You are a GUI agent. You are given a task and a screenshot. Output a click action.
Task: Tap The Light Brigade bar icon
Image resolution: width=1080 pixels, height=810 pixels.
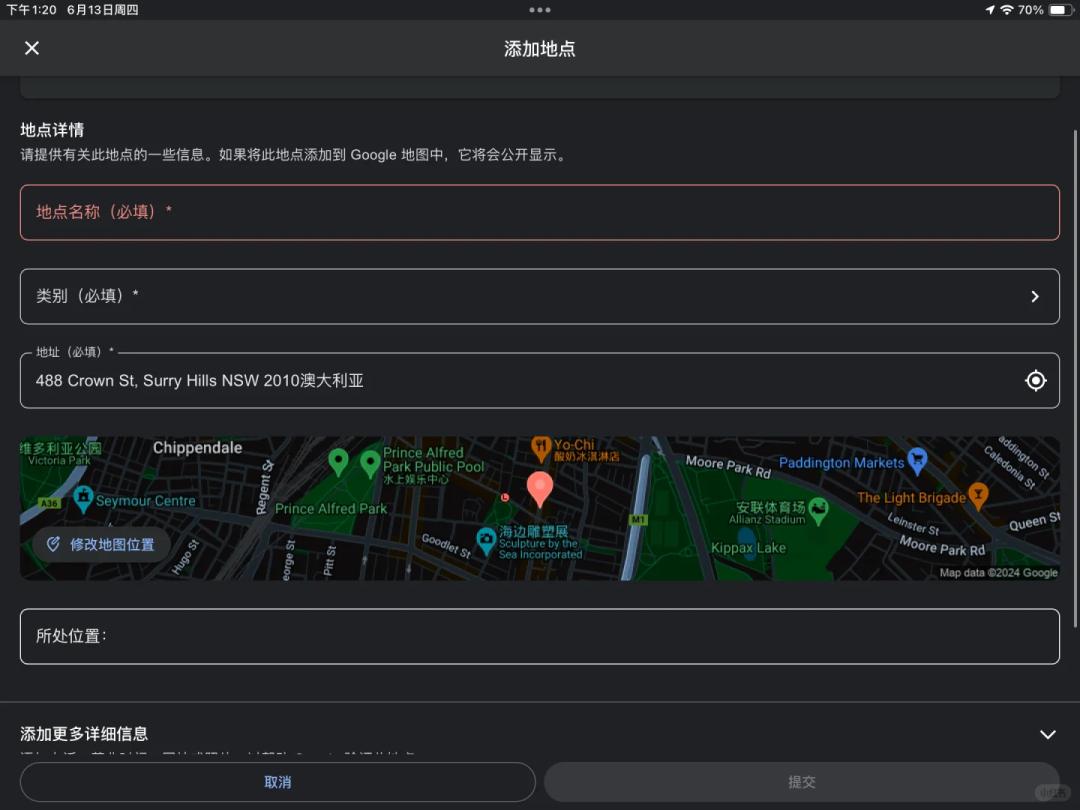tap(979, 494)
